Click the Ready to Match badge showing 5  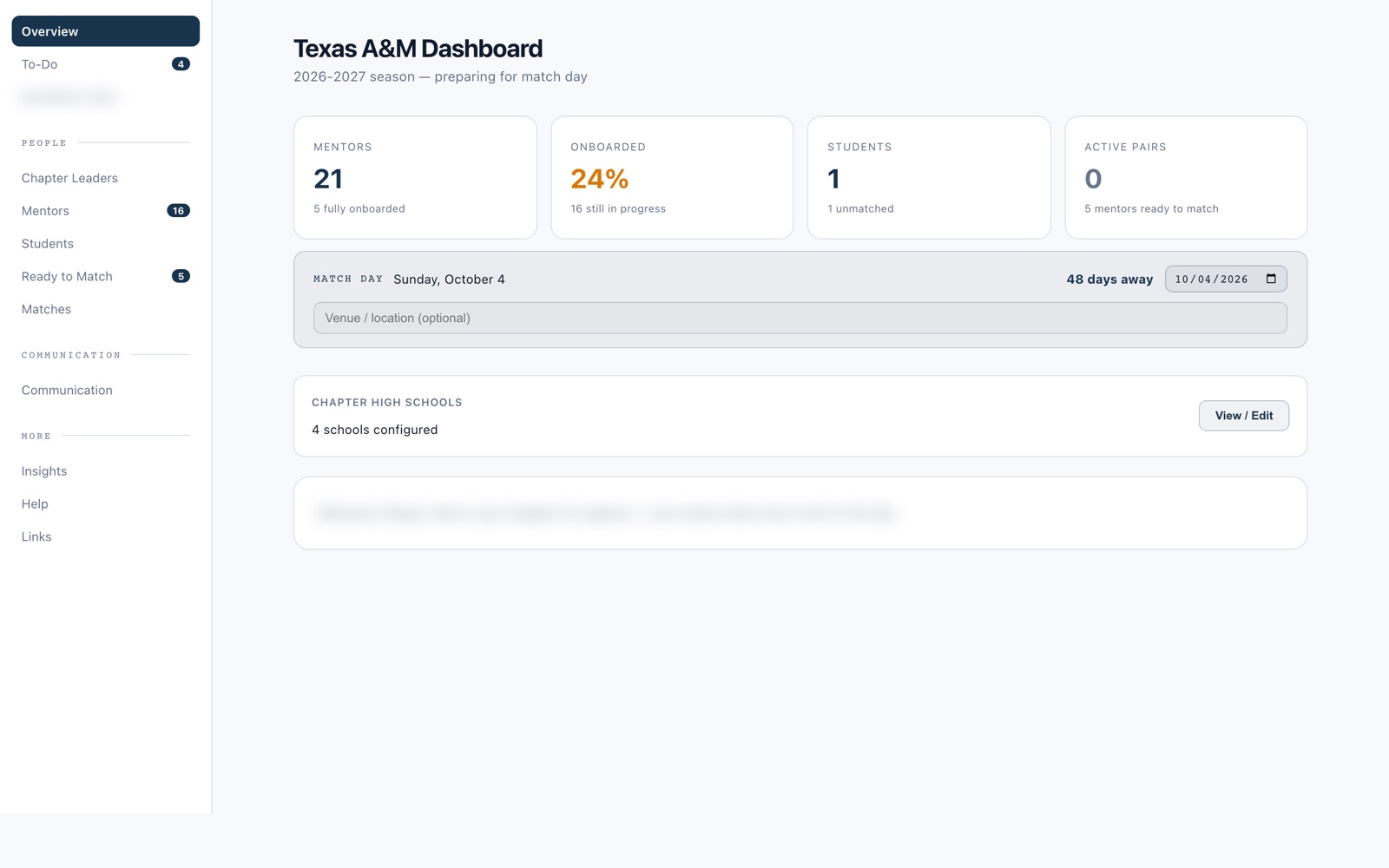pyautogui.click(x=181, y=276)
